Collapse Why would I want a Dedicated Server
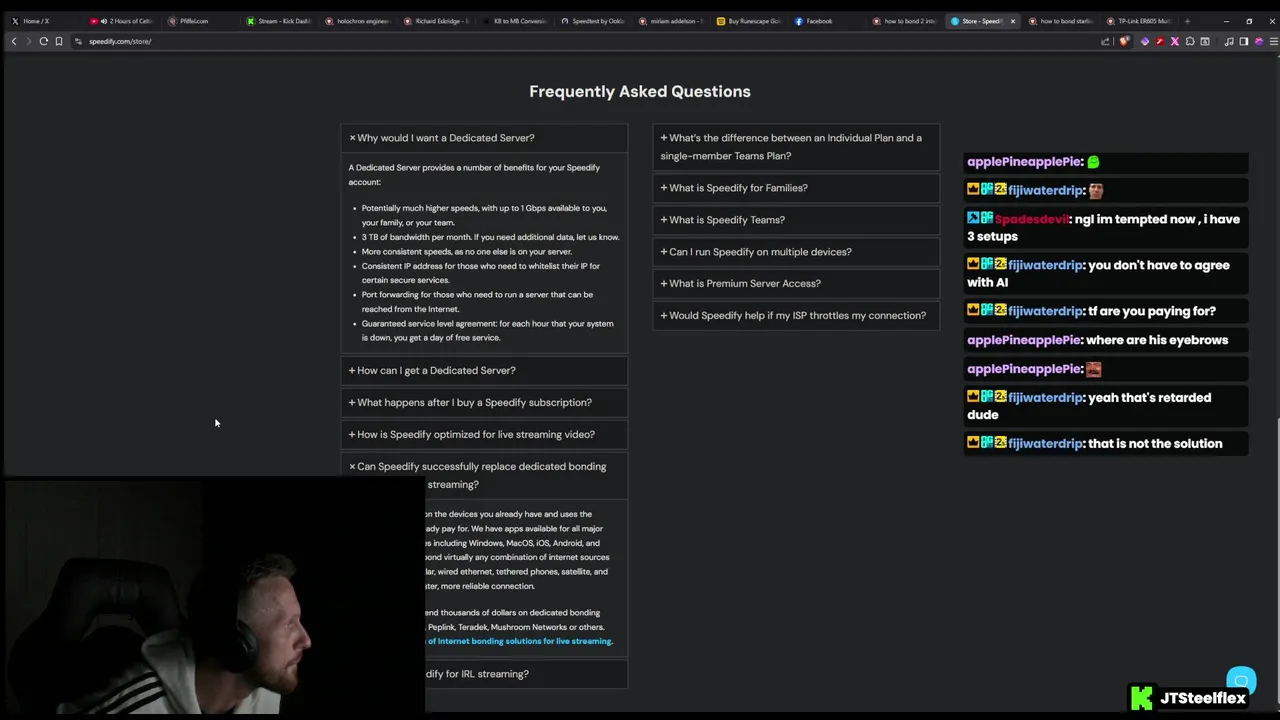The width and height of the screenshot is (1280, 720). 484,138
